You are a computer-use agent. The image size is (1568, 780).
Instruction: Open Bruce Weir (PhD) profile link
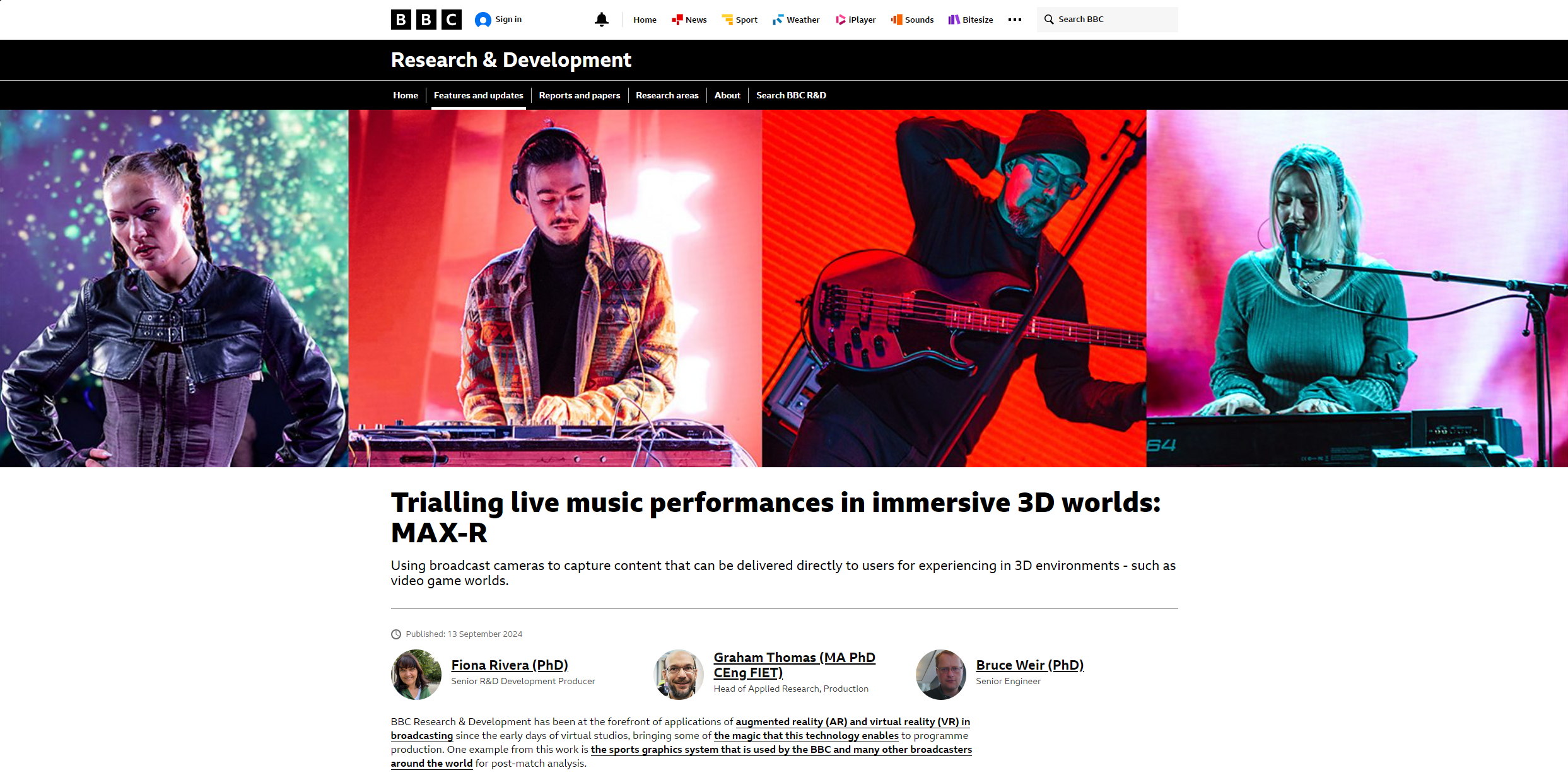[1029, 665]
